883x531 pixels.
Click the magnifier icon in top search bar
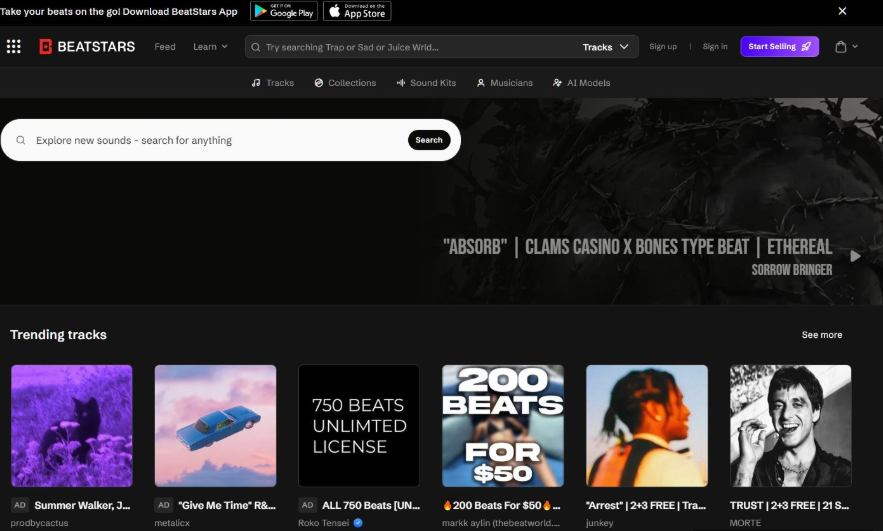coord(256,47)
